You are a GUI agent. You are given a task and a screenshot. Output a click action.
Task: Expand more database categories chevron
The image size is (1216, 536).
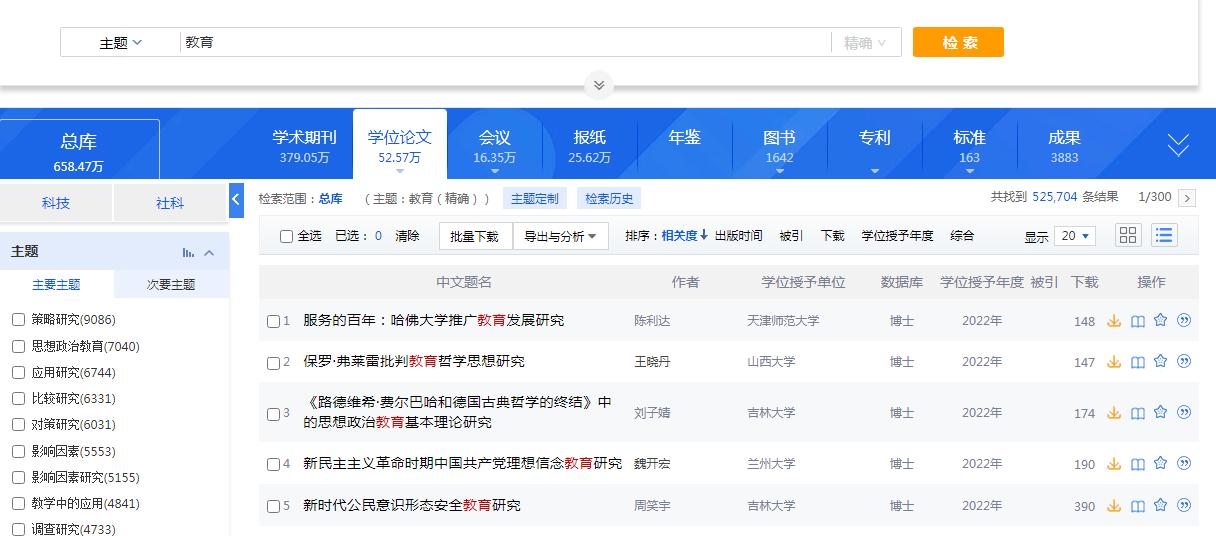click(1178, 146)
